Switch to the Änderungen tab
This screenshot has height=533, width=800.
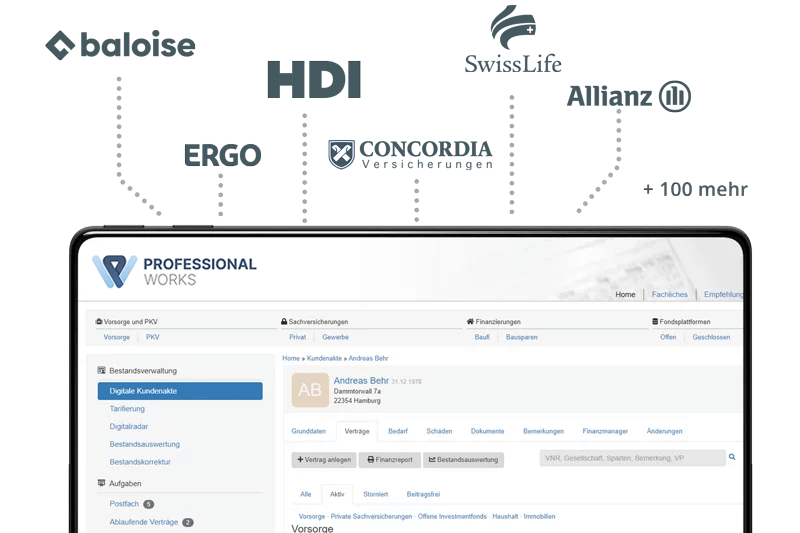[x=664, y=432]
